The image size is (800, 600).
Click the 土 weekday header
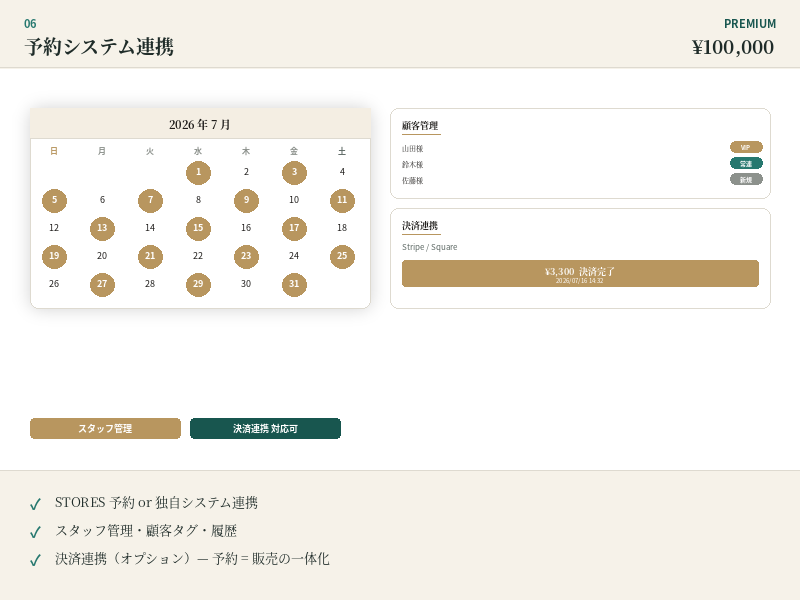click(342, 151)
